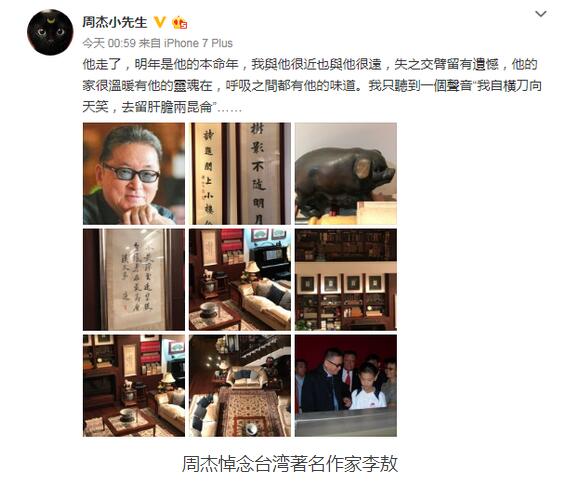Open the bronze pig sculpture photo
The image size is (574, 486).
tap(346, 173)
